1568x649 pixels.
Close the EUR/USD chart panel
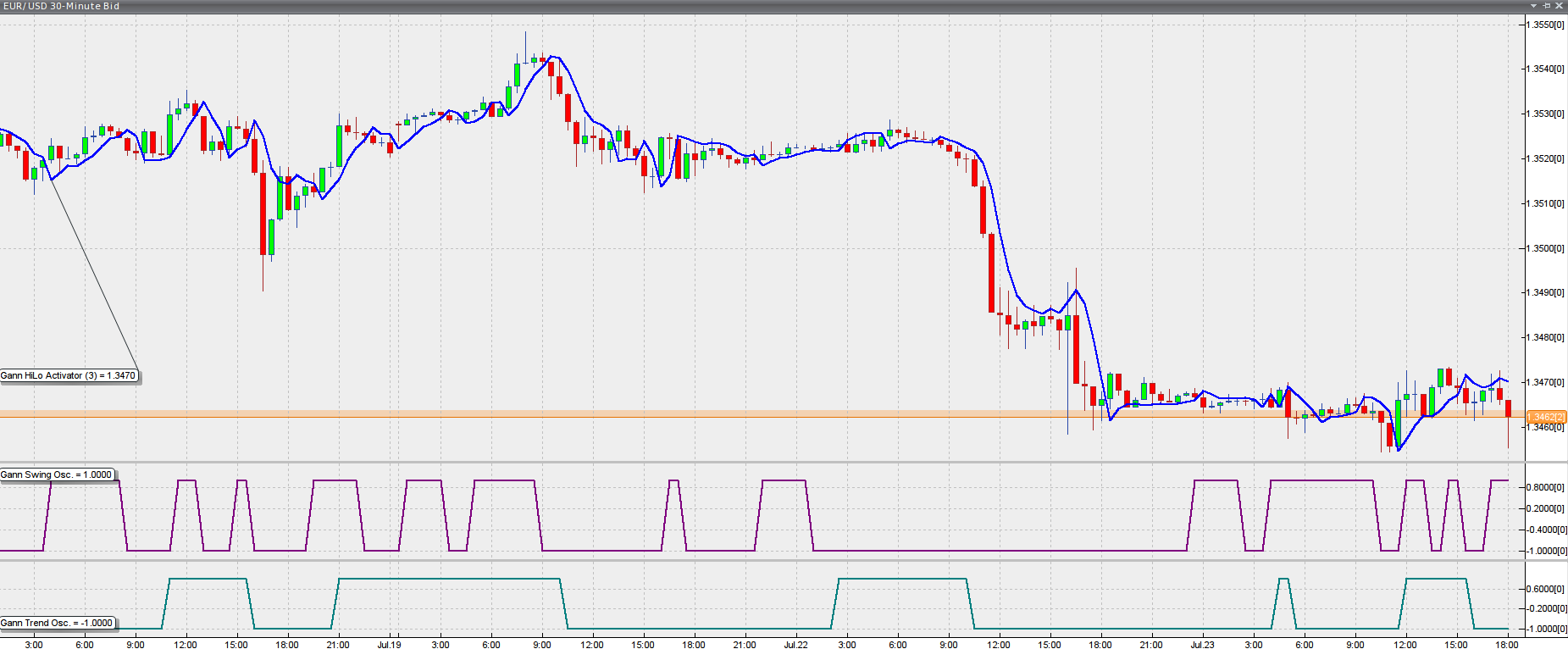(x=1559, y=6)
